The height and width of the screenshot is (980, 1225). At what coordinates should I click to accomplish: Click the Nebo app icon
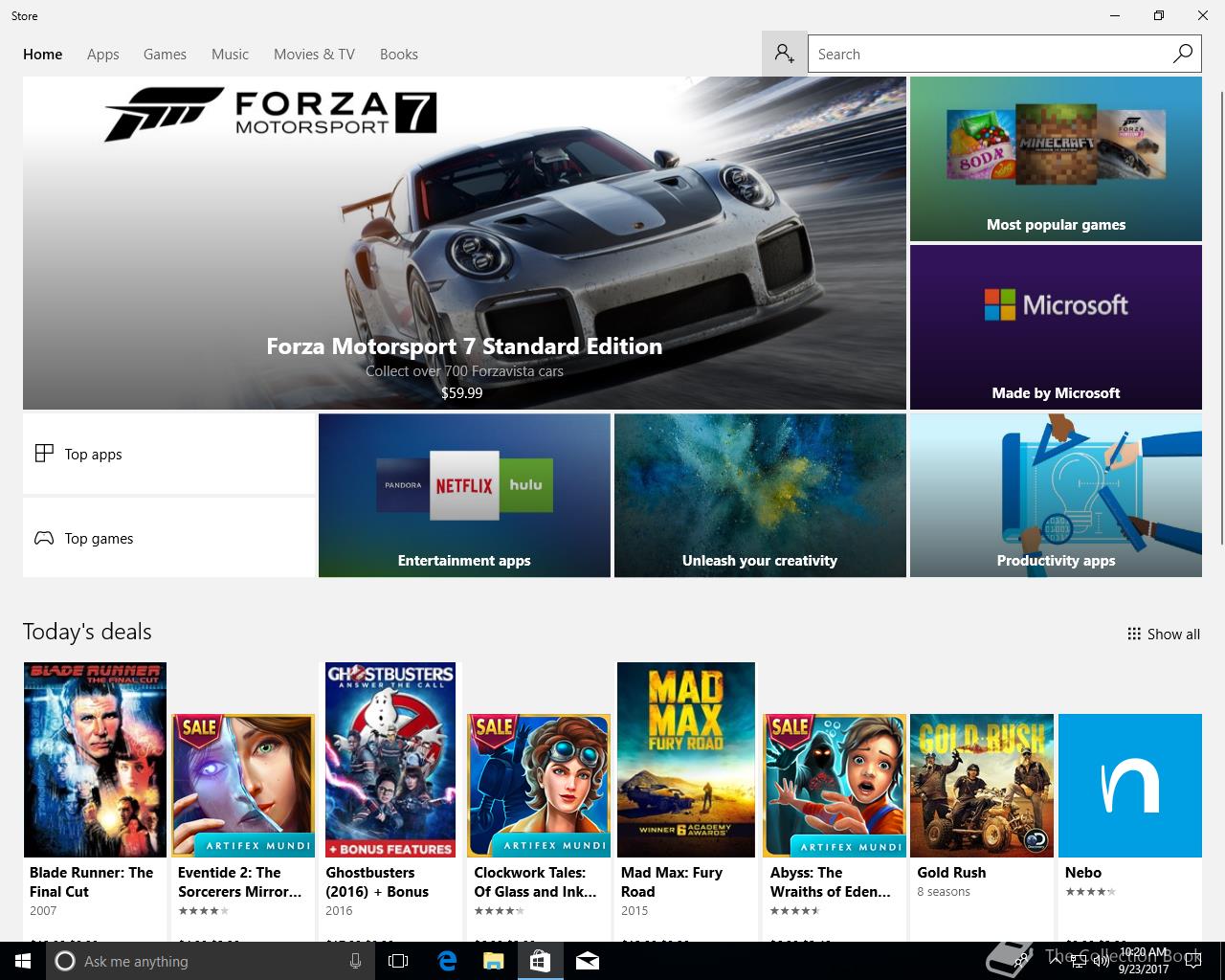1130,786
